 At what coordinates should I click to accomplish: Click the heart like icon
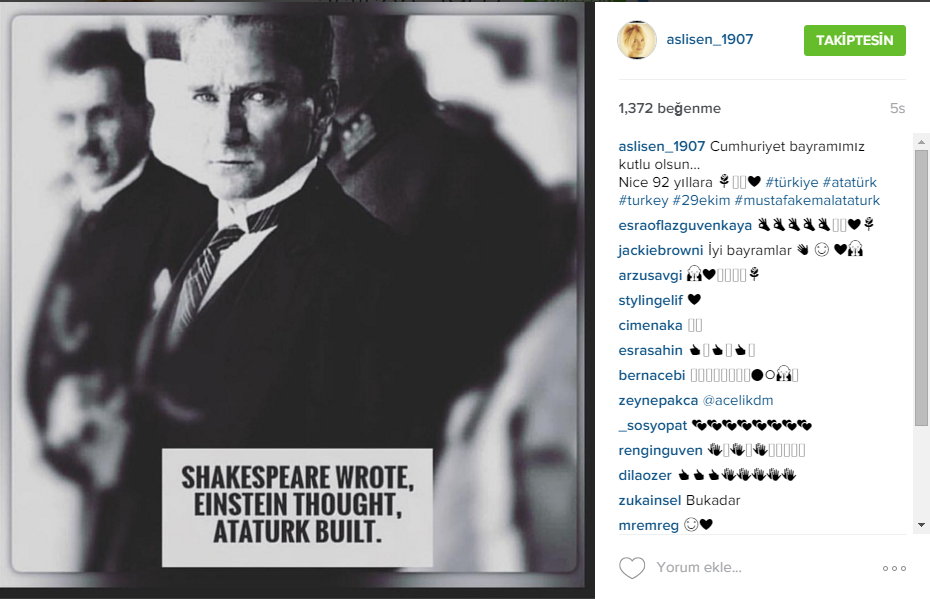pos(631,568)
